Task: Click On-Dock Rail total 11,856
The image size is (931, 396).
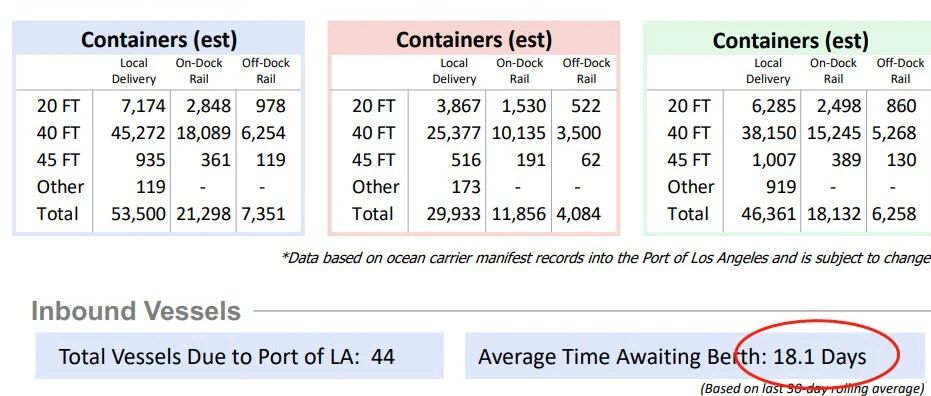Action: (x=518, y=214)
